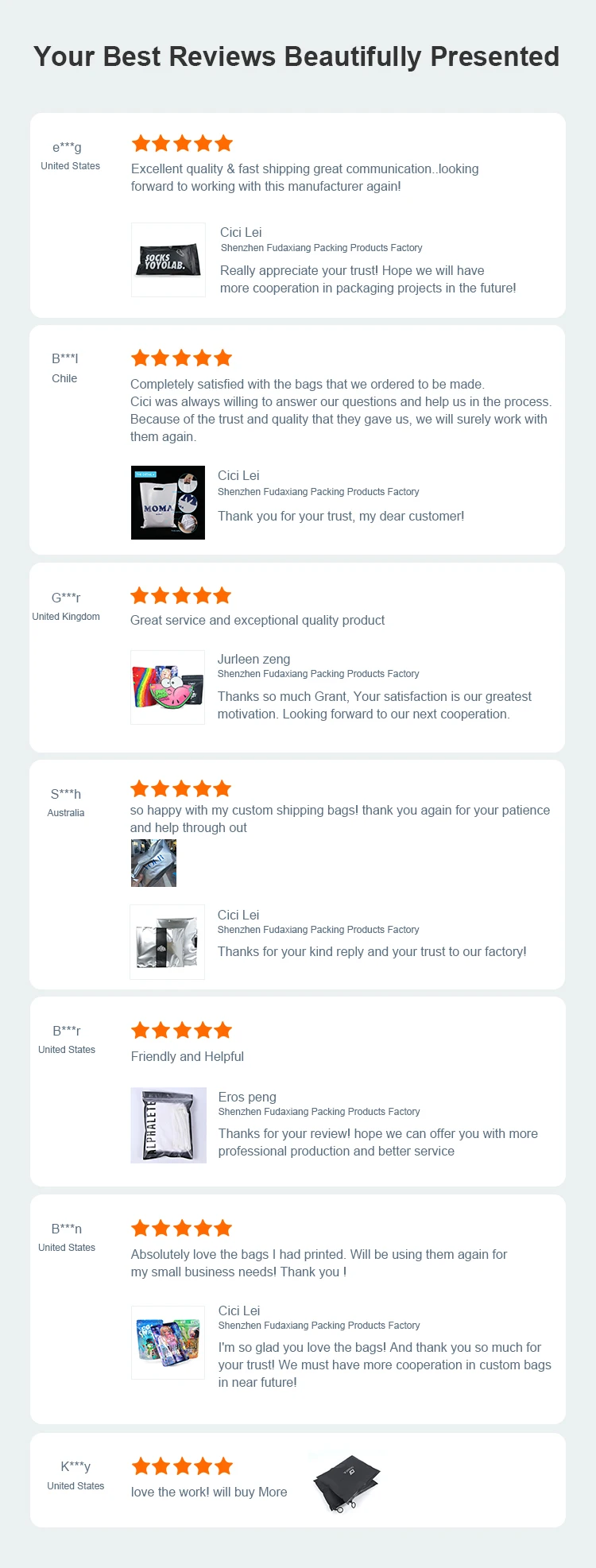Click B***n's five-star rating
Image resolution: width=596 pixels, height=1568 pixels.
coord(182,1228)
